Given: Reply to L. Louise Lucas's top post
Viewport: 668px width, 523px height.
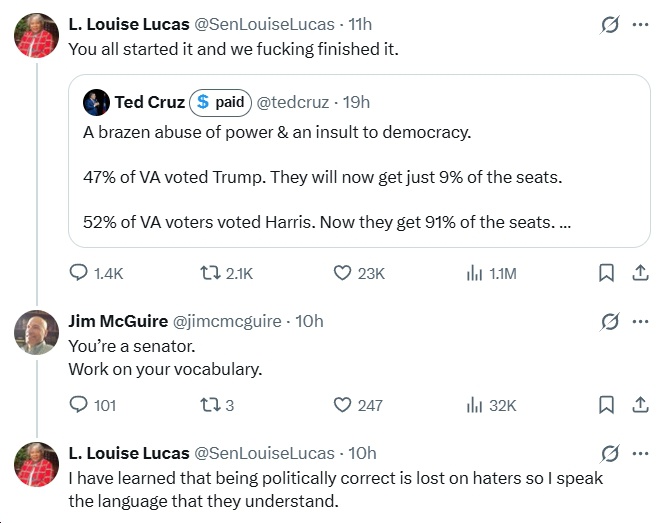Looking at the screenshot, I should tap(80, 273).
